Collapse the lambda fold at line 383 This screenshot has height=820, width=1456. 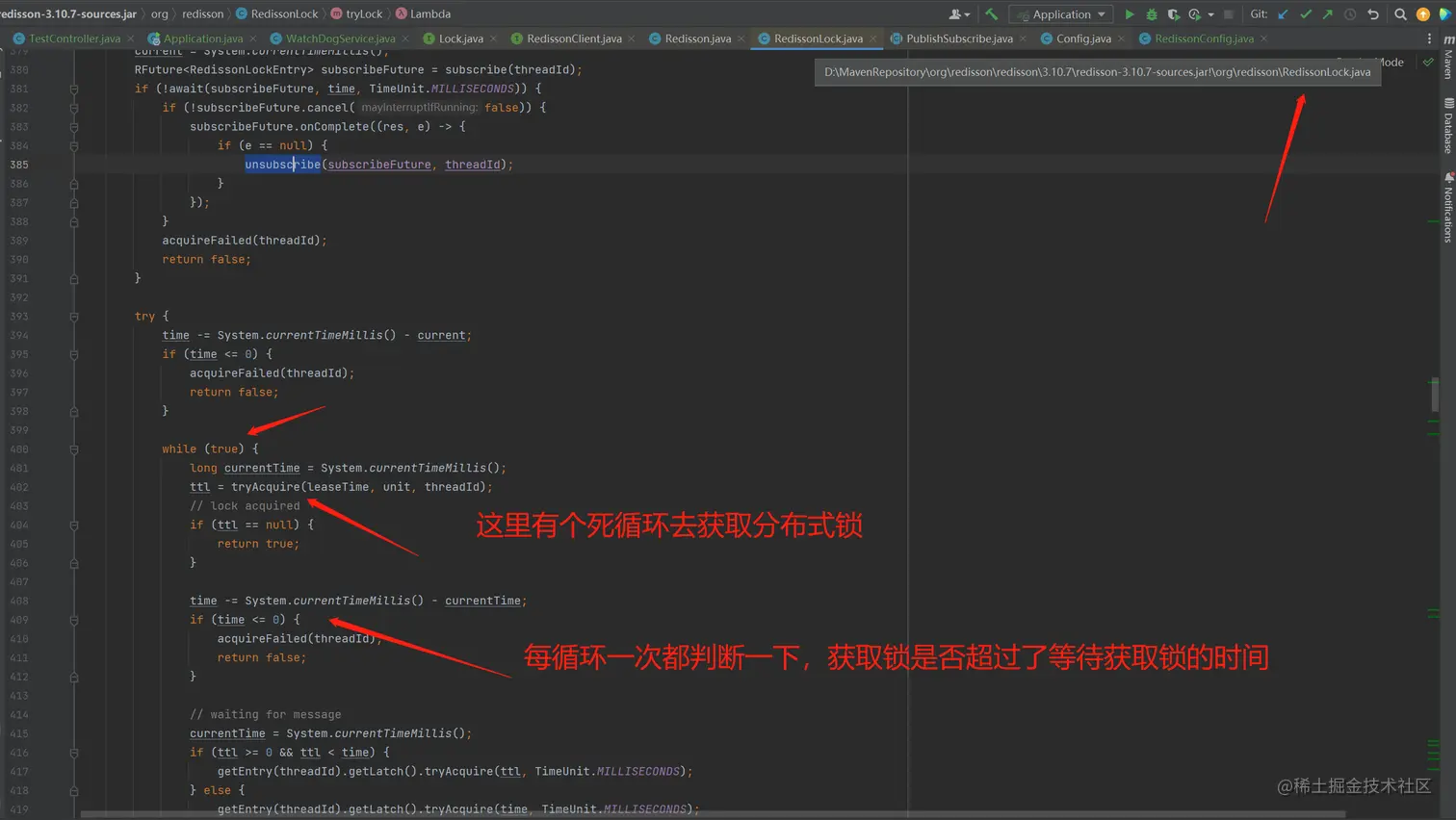click(x=74, y=126)
